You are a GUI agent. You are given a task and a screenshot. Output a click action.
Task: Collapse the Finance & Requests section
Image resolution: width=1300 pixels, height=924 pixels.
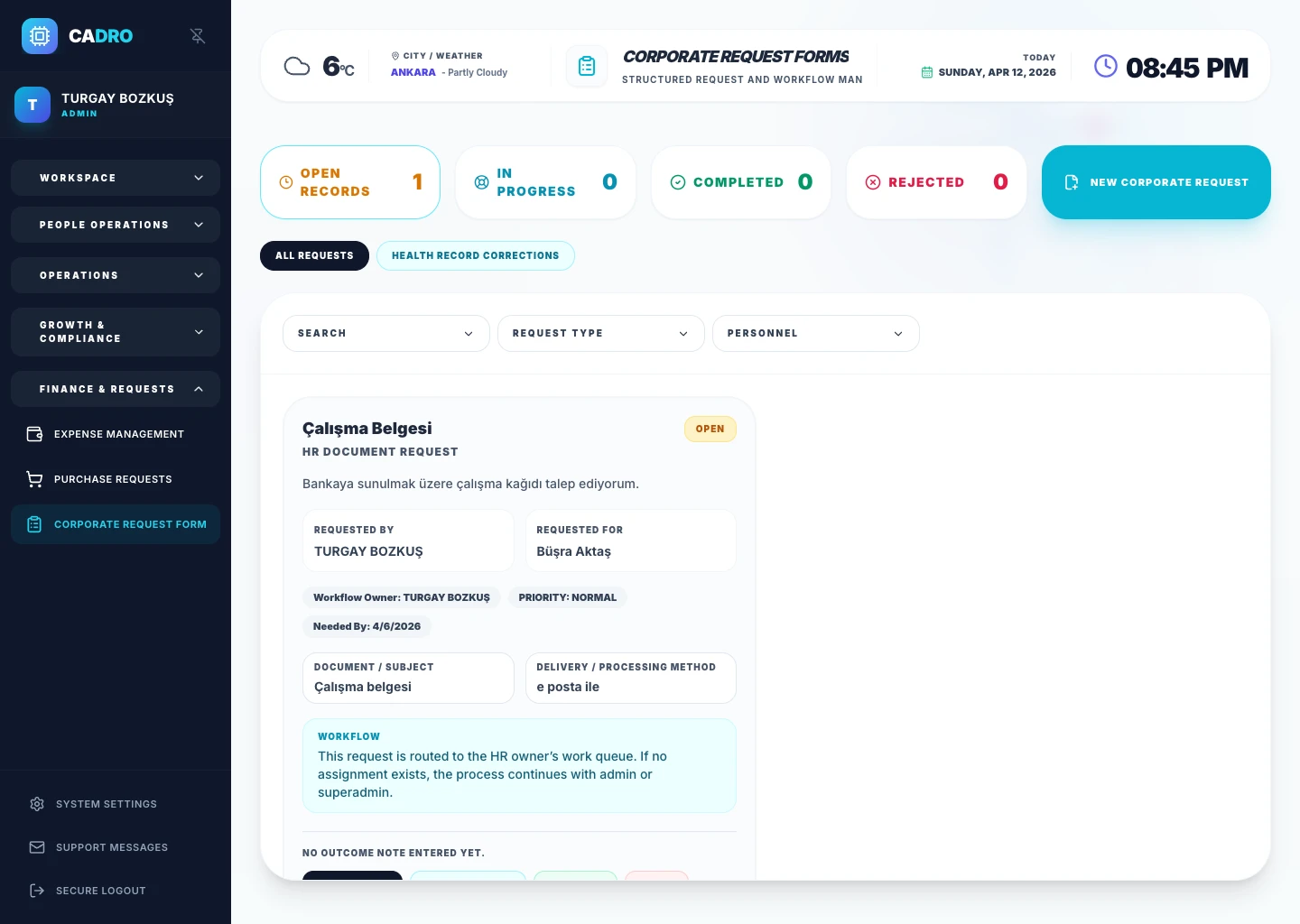pos(116,389)
